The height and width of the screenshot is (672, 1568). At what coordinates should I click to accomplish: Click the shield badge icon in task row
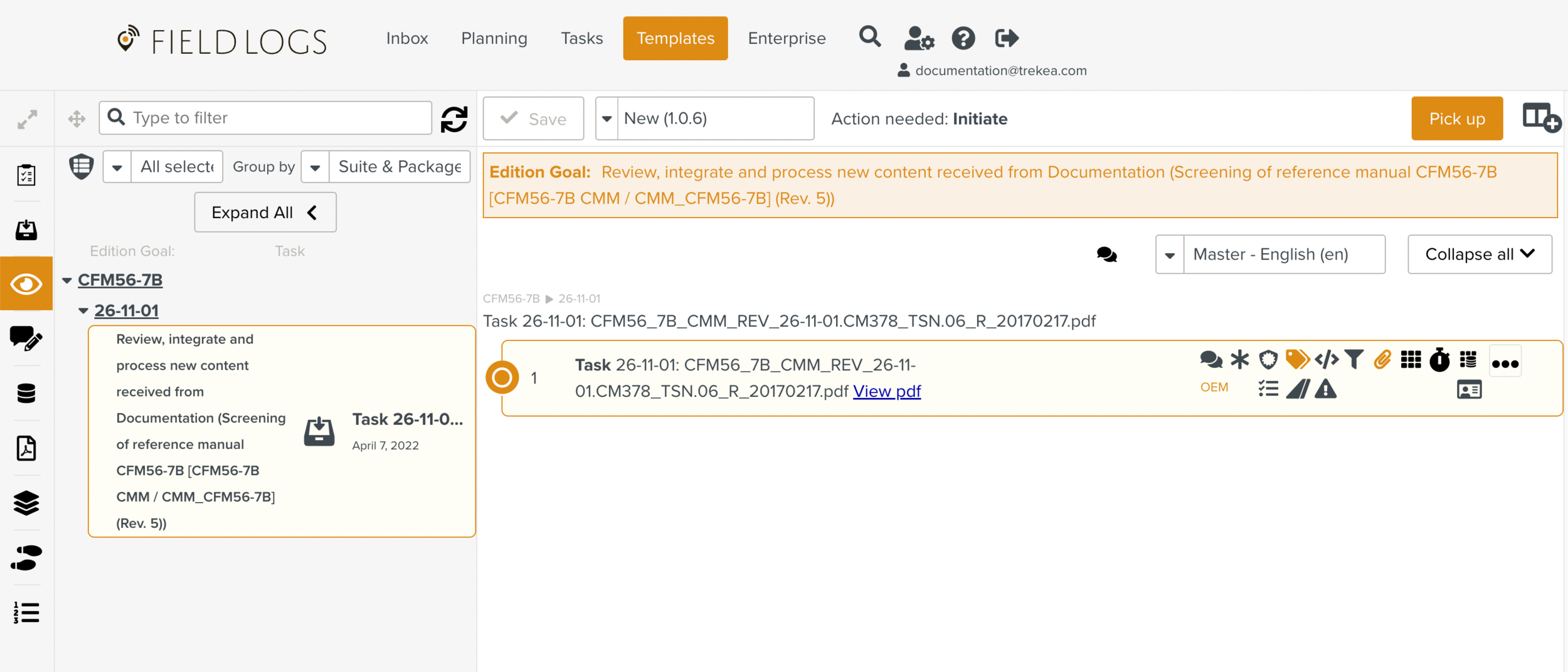pos(1268,360)
